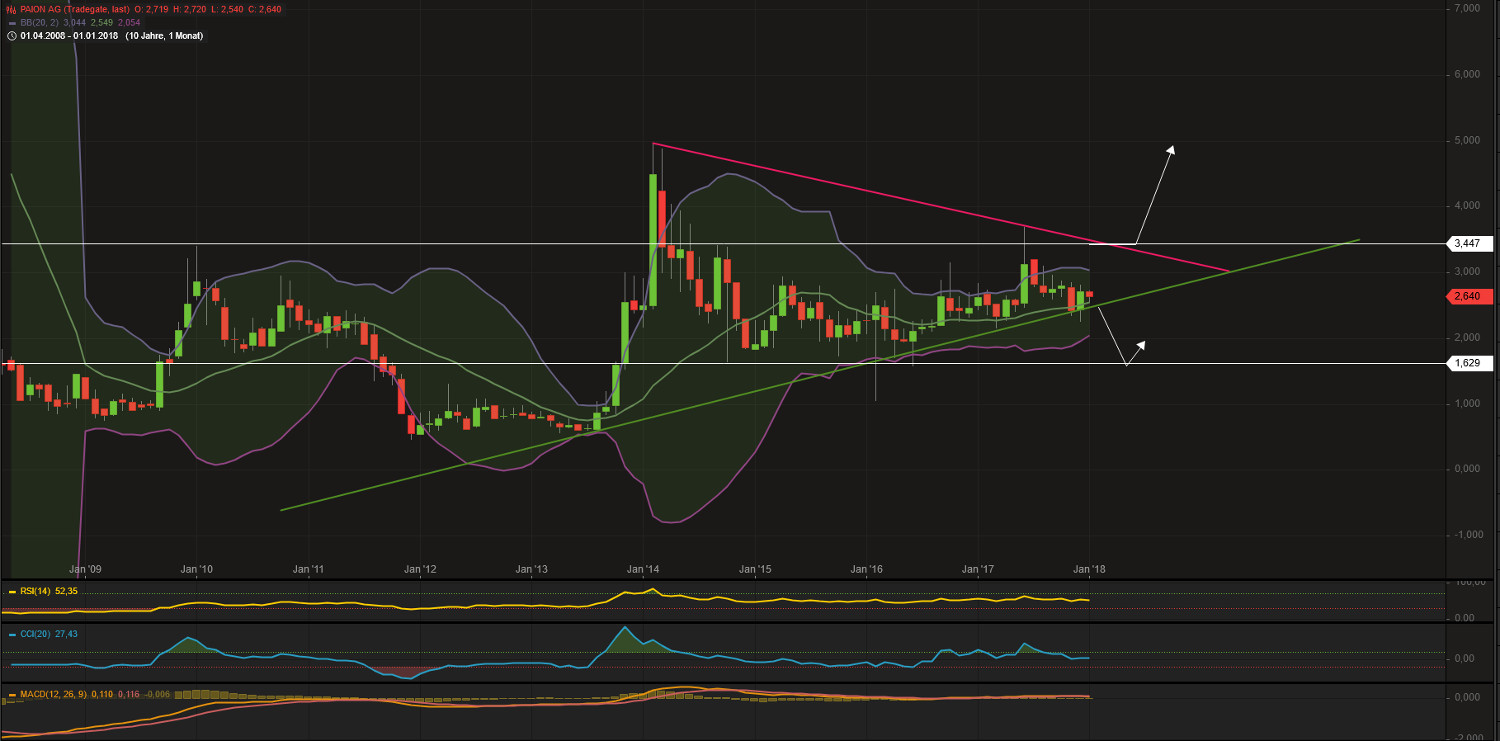This screenshot has width=1500, height=741.
Task: Click the Jan '17 time axis label
Action: pos(978,569)
